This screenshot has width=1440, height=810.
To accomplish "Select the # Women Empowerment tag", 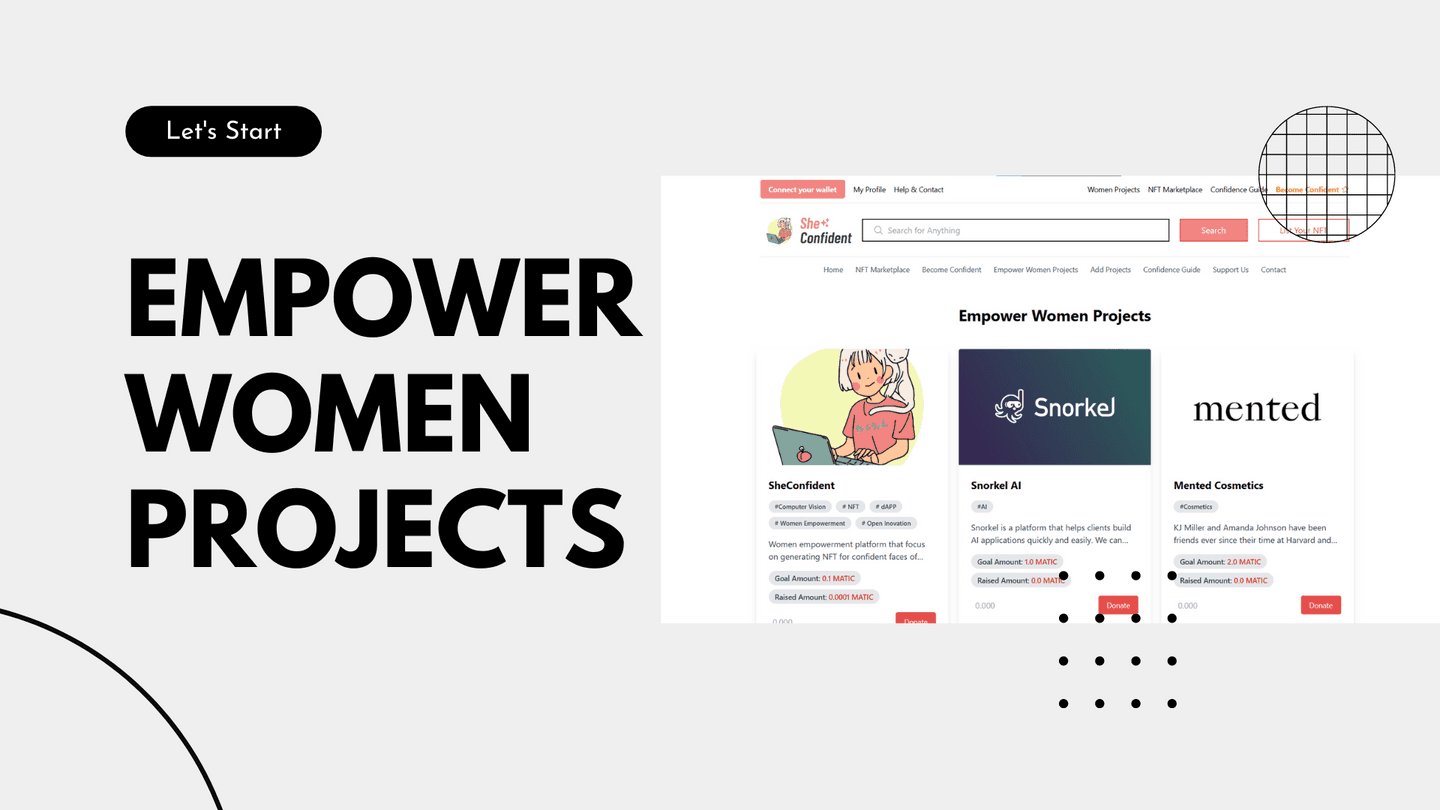I will point(810,523).
